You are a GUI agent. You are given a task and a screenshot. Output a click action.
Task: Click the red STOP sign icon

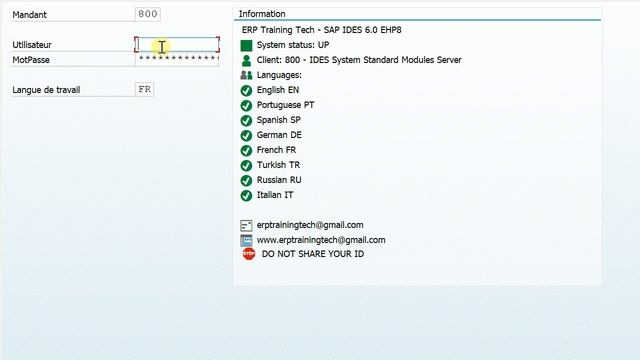coord(249,254)
